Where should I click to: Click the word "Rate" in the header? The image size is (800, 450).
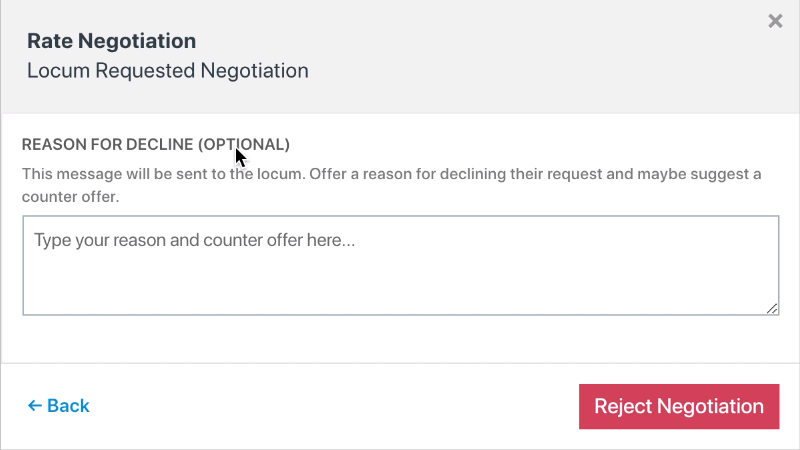(x=48, y=41)
